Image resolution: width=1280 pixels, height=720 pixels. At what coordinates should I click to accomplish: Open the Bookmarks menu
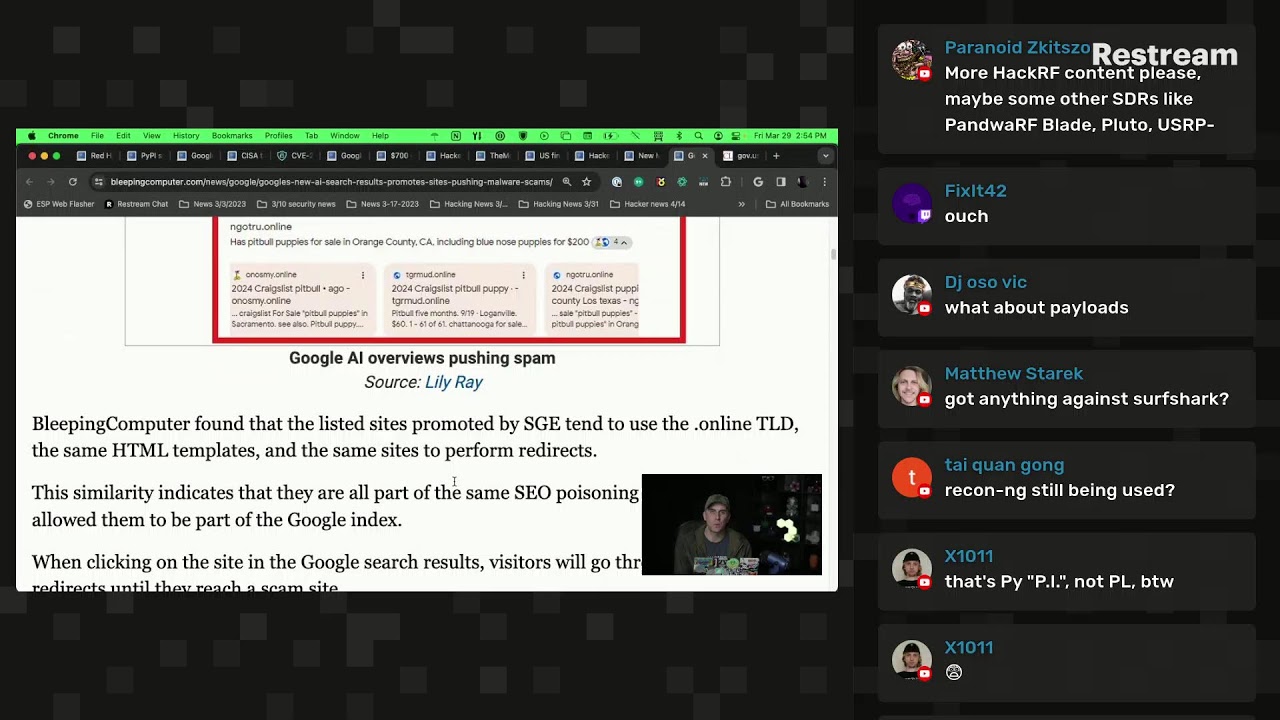tap(232, 136)
